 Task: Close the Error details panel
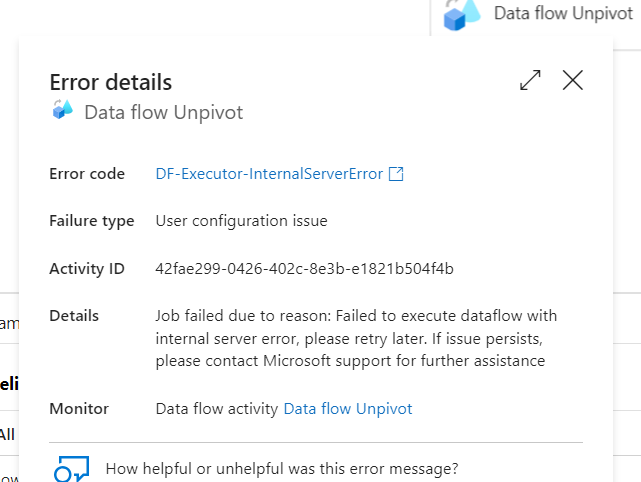tap(573, 81)
